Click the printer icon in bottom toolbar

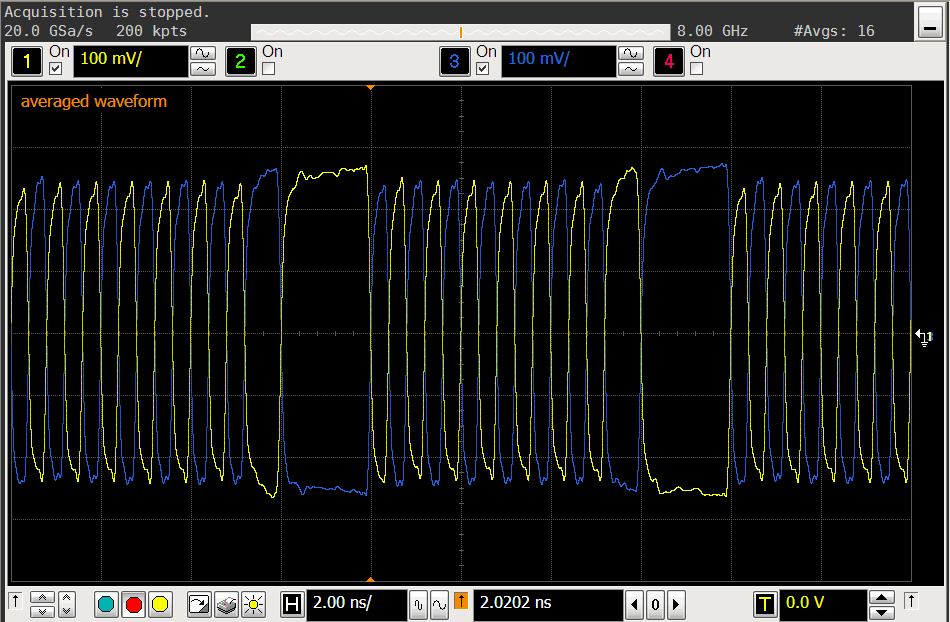[228, 604]
